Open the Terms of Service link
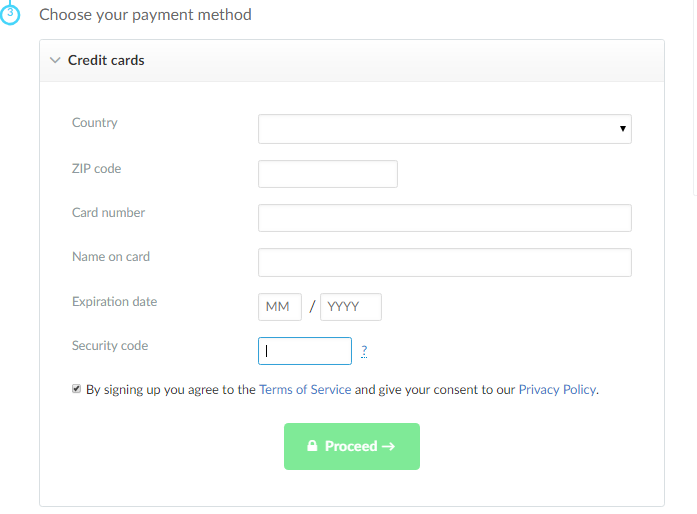The height and width of the screenshot is (514, 697). tap(305, 390)
